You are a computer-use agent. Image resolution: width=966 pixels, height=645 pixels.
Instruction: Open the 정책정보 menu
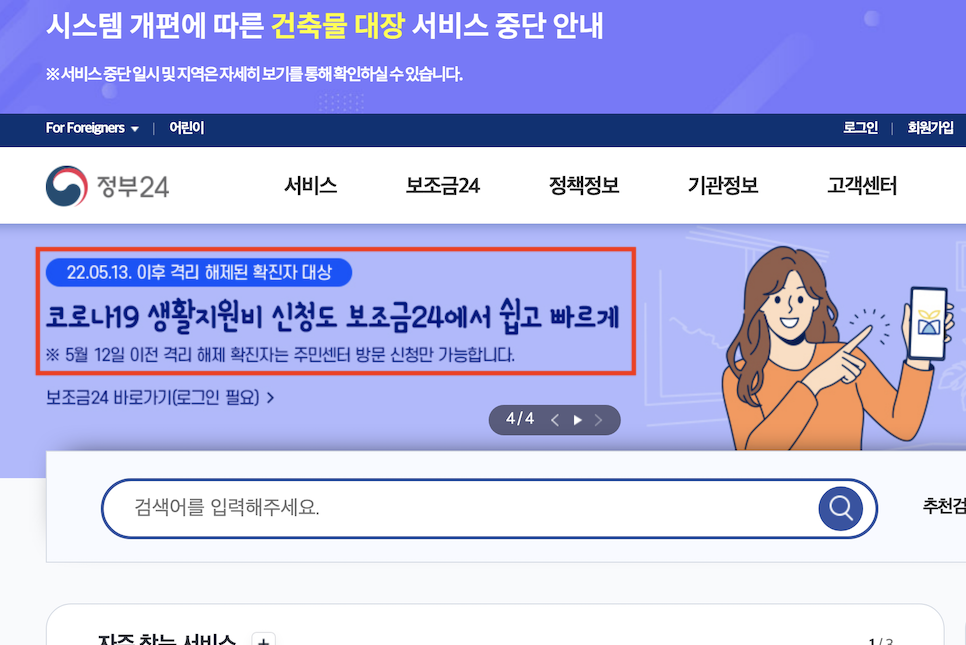click(x=584, y=185)
